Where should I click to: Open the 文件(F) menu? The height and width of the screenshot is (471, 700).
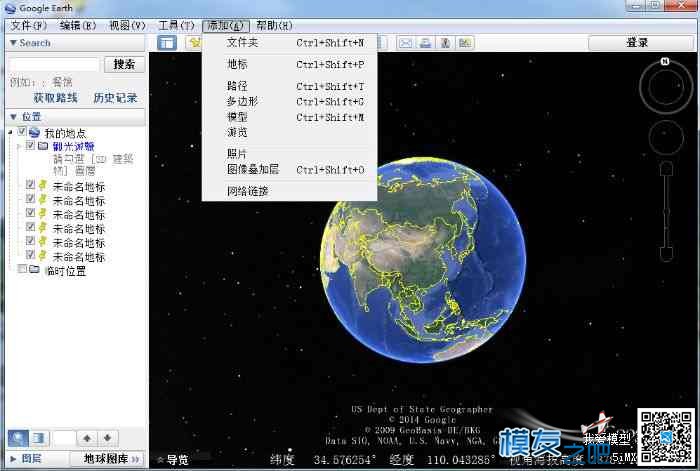(x=29, y=25)
